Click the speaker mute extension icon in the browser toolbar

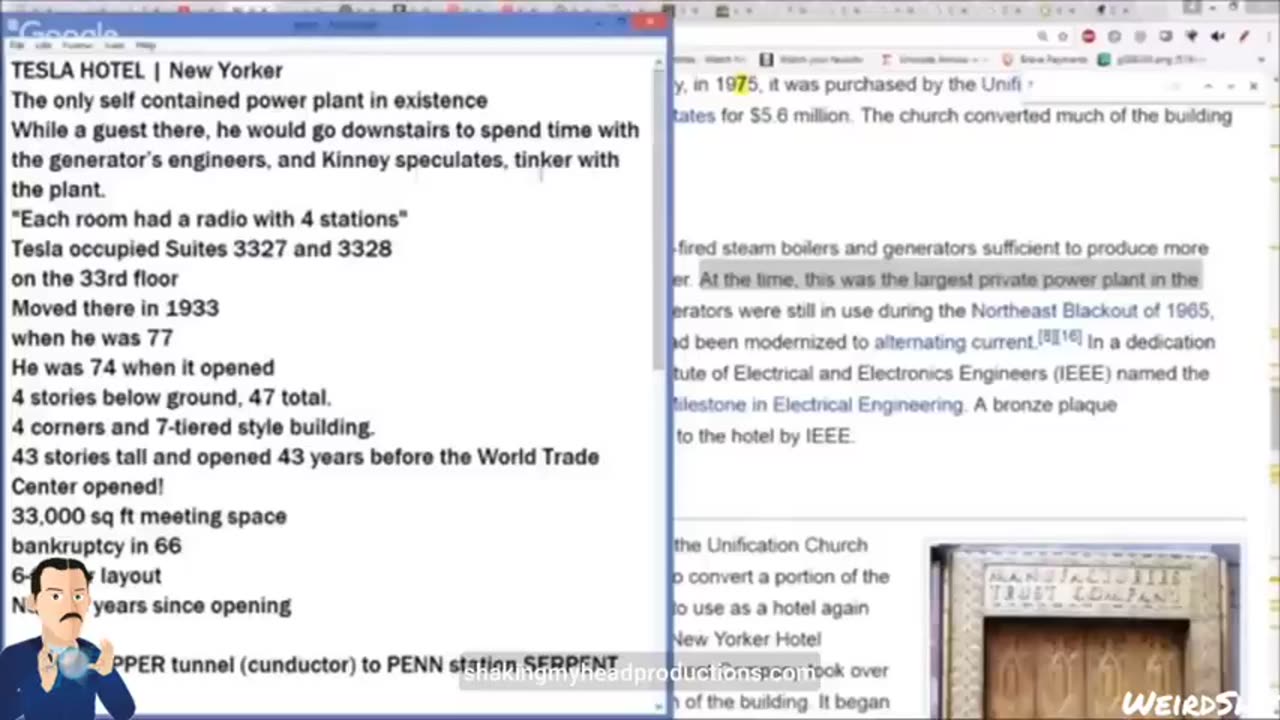pyautogui.click(x=1217, y=37)
